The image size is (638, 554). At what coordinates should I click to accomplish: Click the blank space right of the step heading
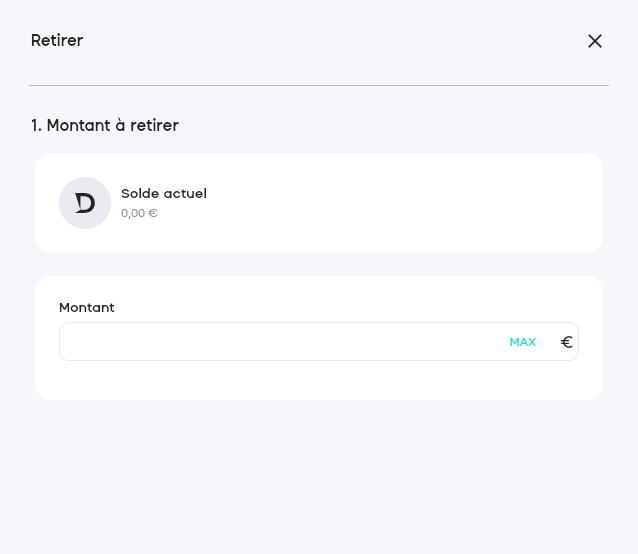pos(400,126)
